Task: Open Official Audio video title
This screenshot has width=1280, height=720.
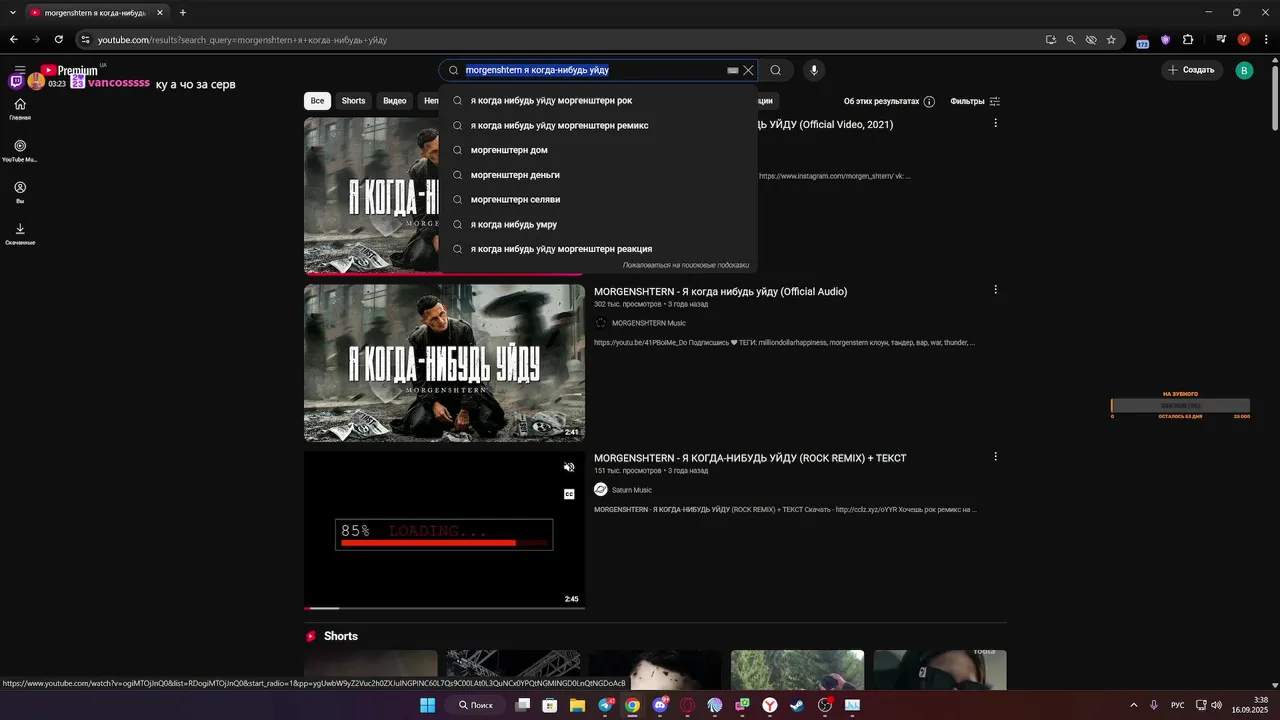Action: pos(720,292)
